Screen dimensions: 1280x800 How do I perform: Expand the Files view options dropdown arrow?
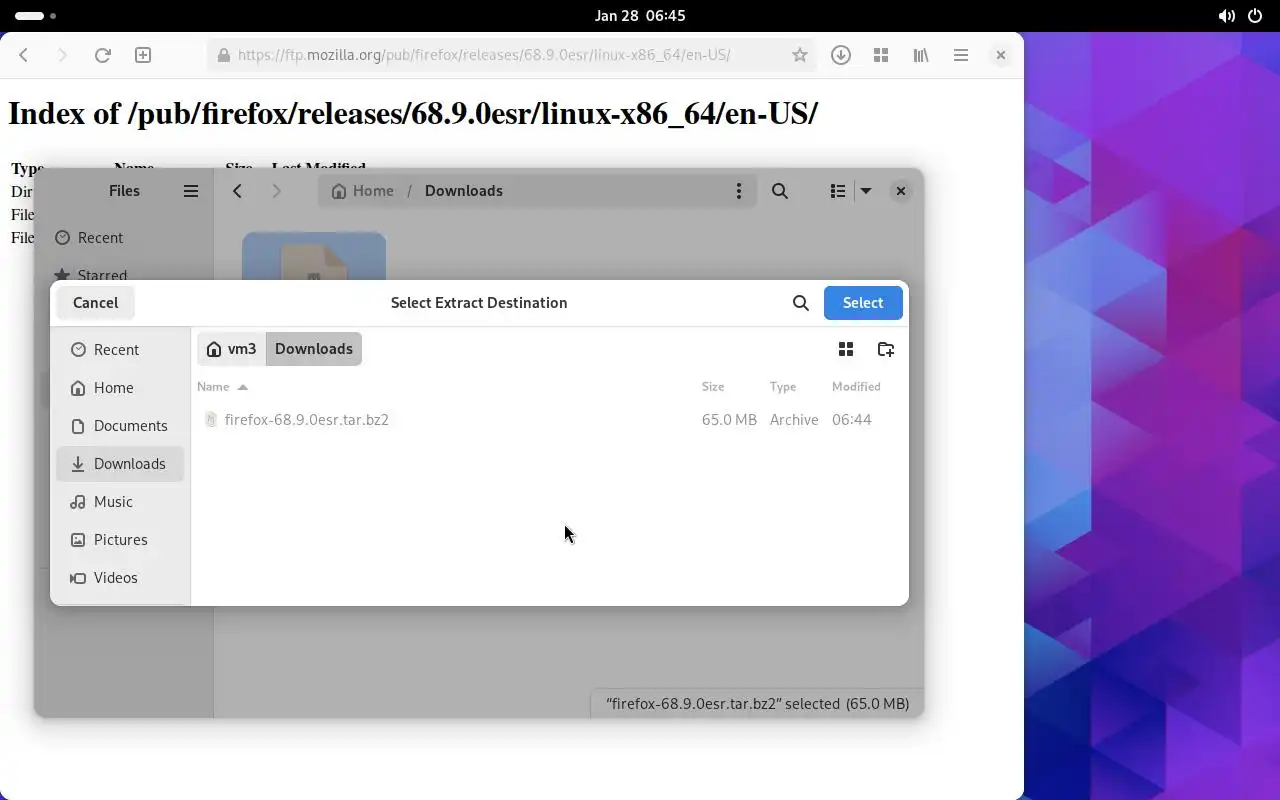click(866, 191)
